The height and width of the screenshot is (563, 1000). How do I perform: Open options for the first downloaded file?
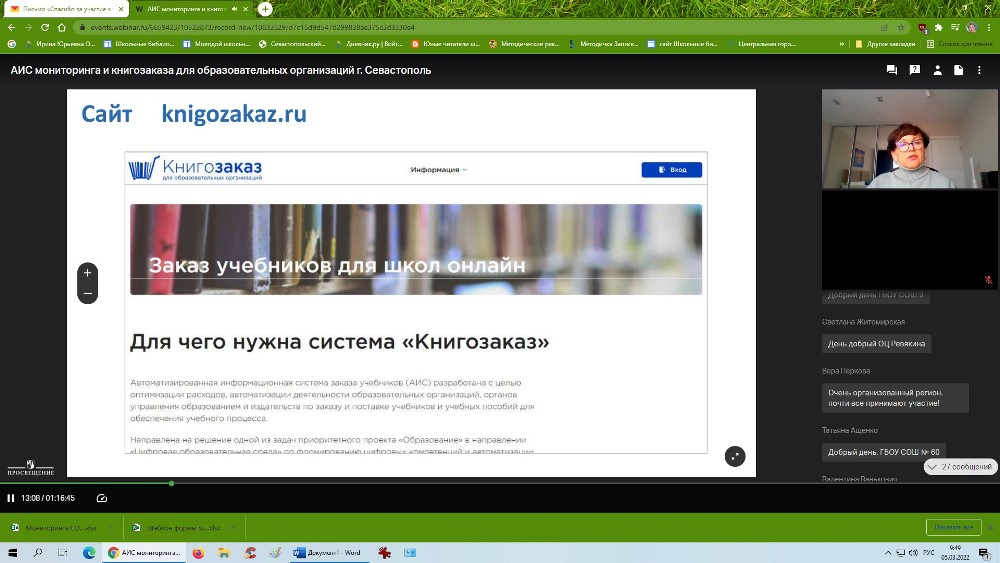(110, 527)
